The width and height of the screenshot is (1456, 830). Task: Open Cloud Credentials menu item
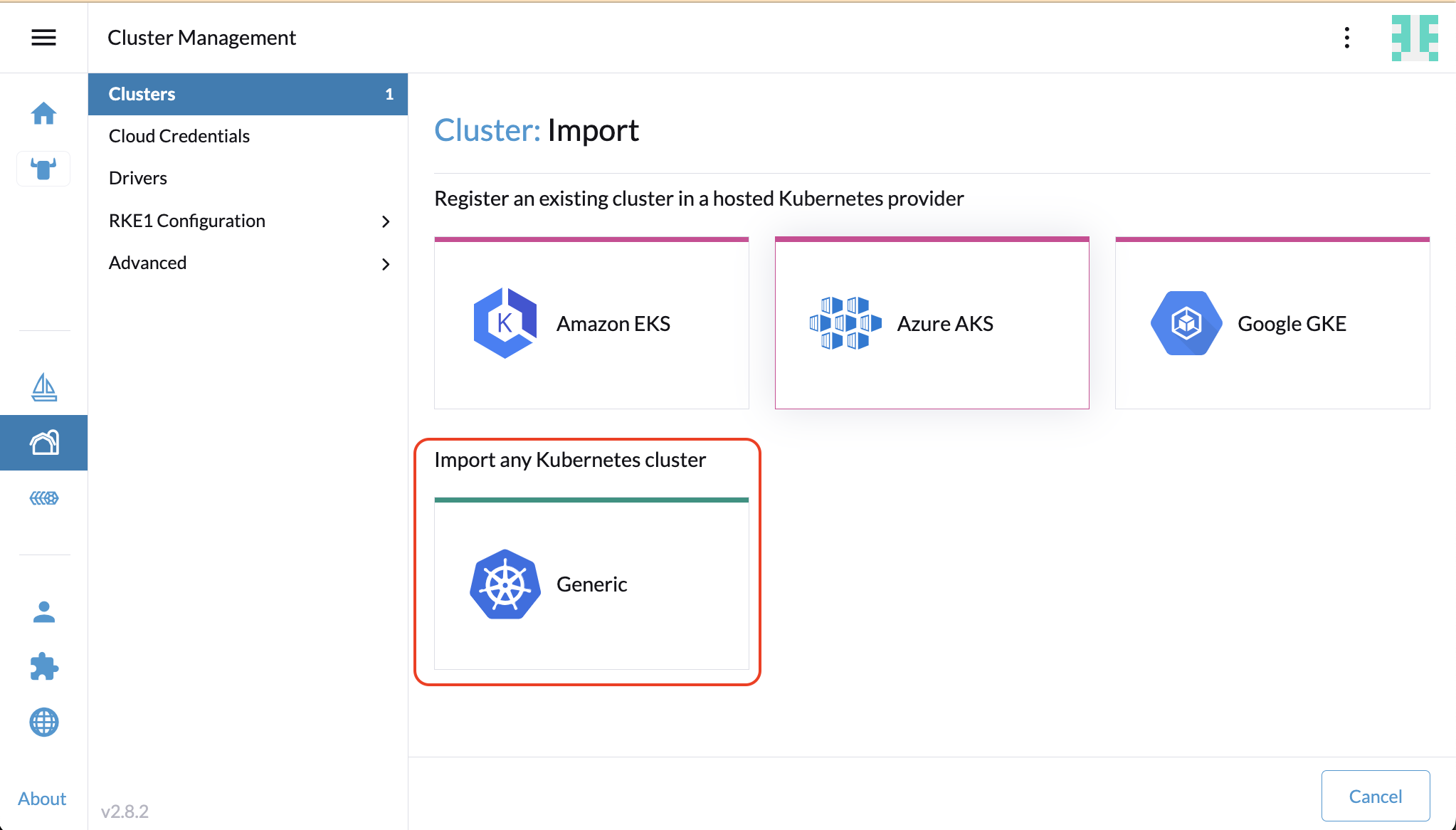point(179,136)
